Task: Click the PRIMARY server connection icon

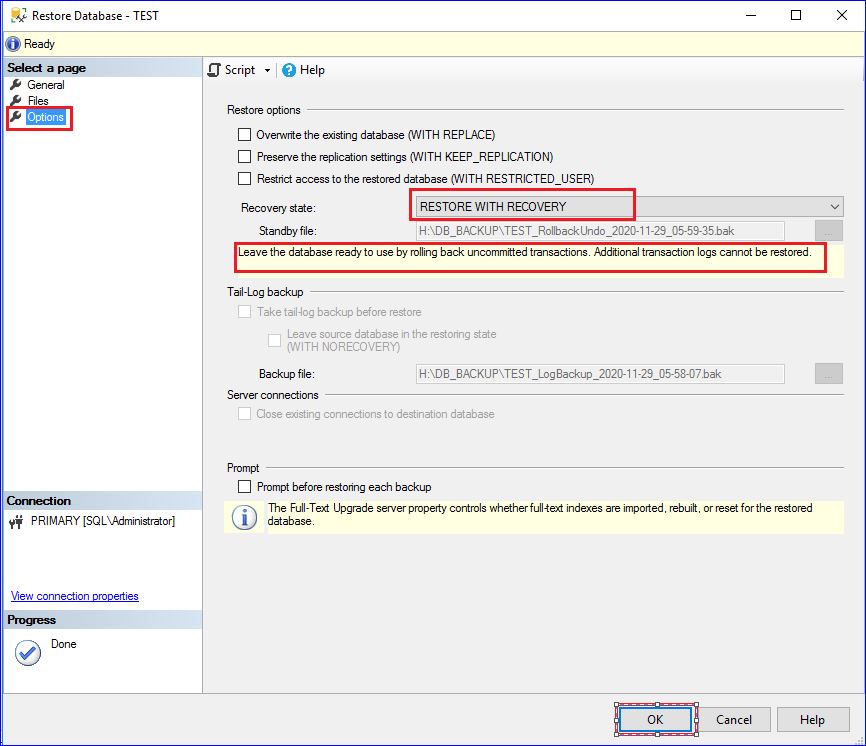Action: point(17,521)
